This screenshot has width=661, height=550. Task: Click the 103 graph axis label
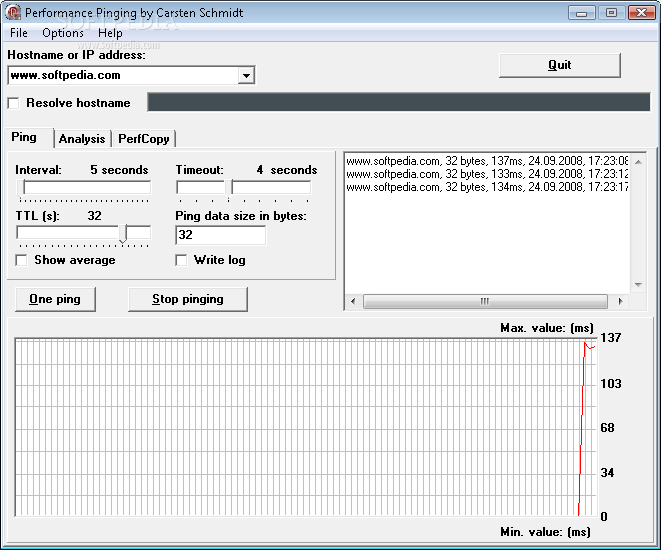click(611, 384)
